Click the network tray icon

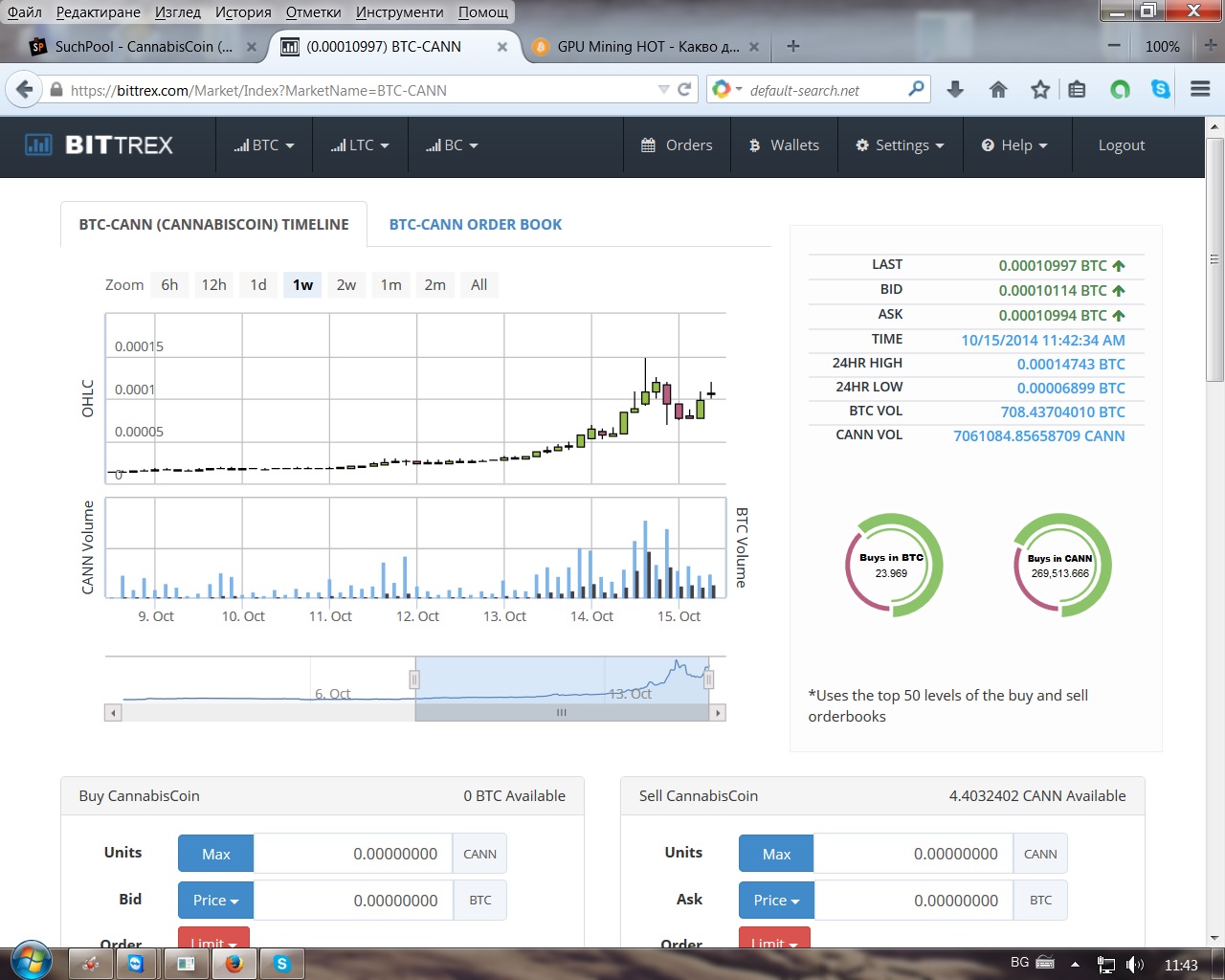[1105, 965]
